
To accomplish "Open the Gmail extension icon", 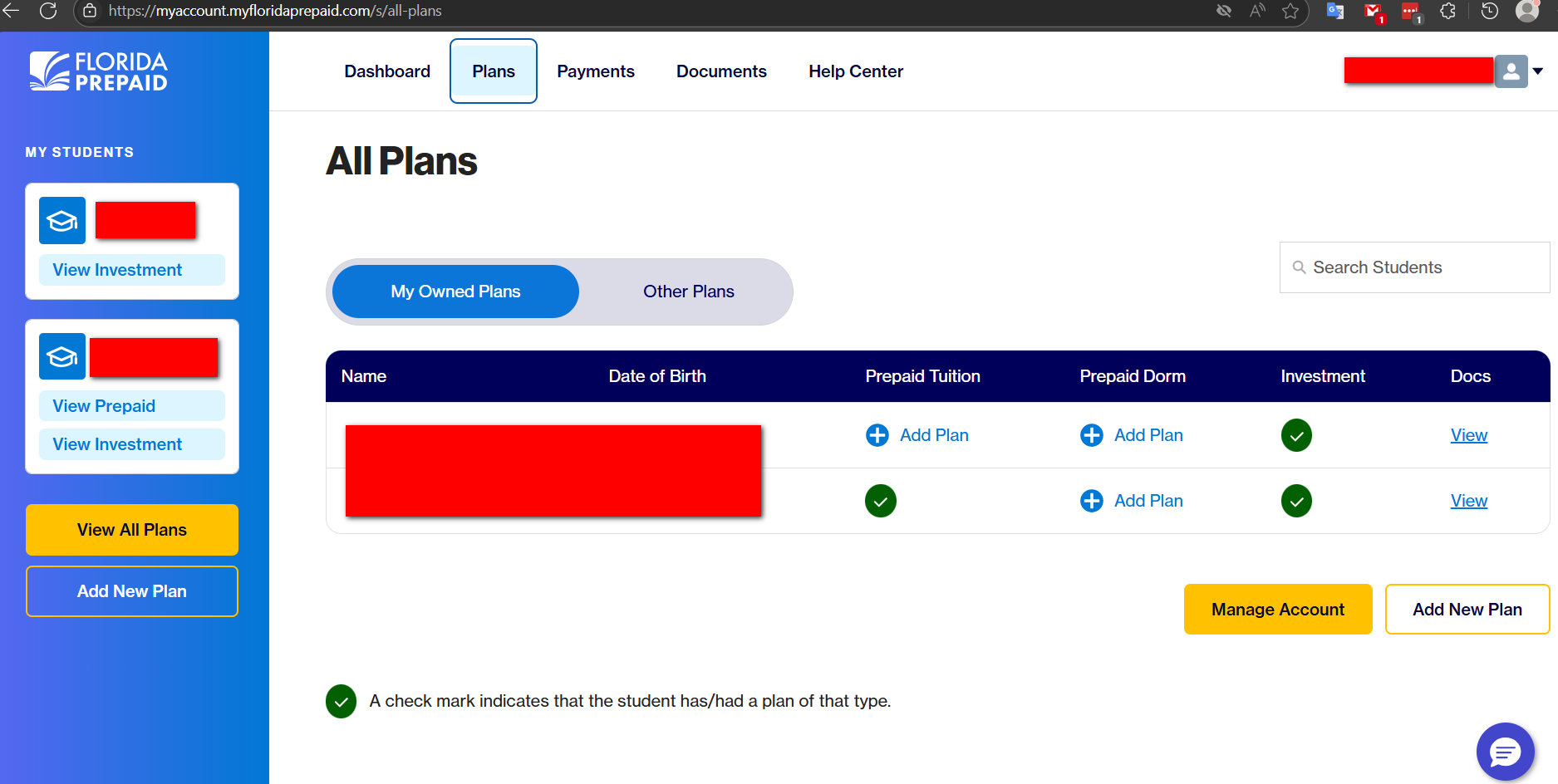I will click(x=1374, y=12).
